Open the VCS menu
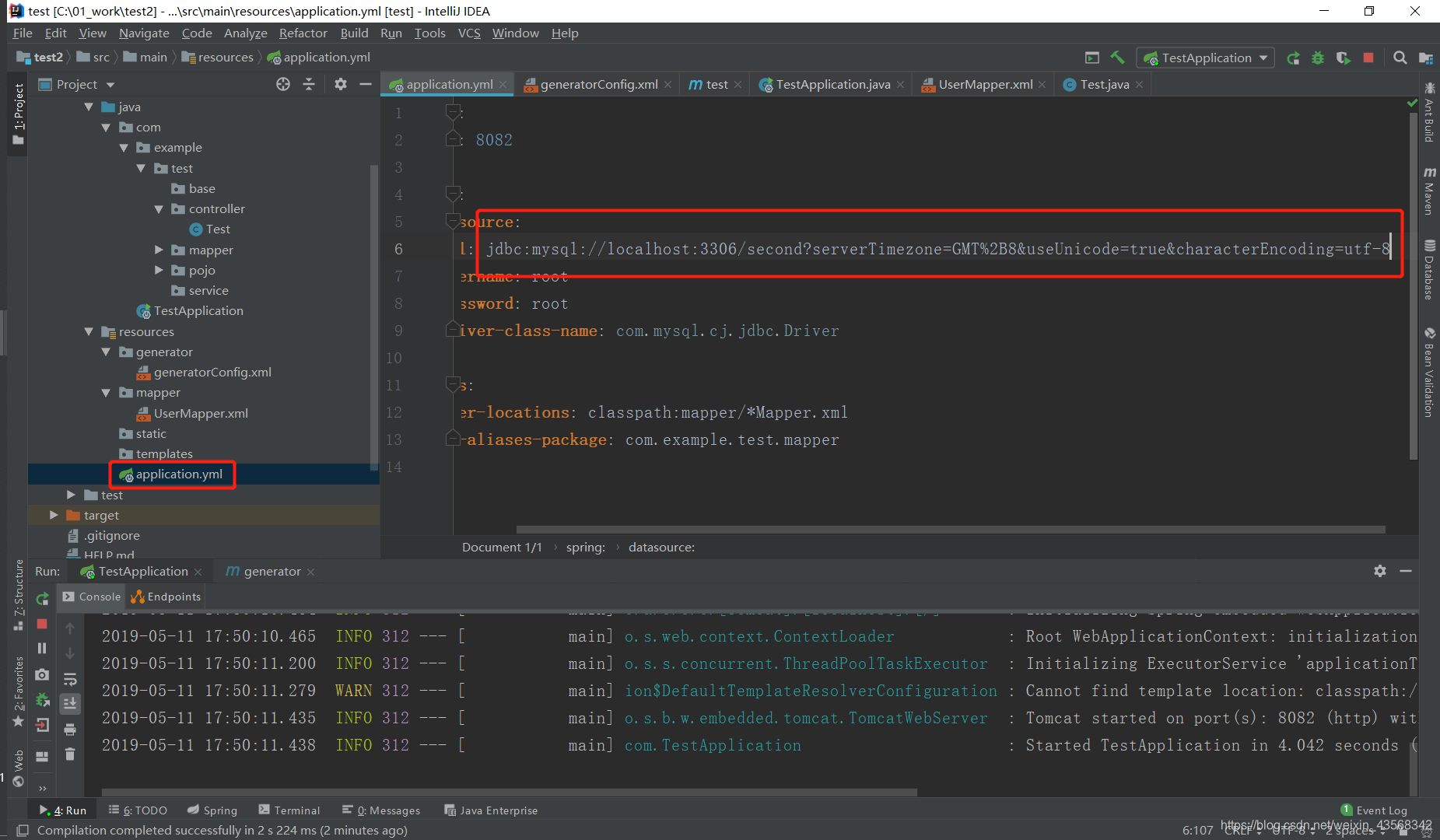The height and width of the screenshot is (840, 1440). (x=469, y=33)
